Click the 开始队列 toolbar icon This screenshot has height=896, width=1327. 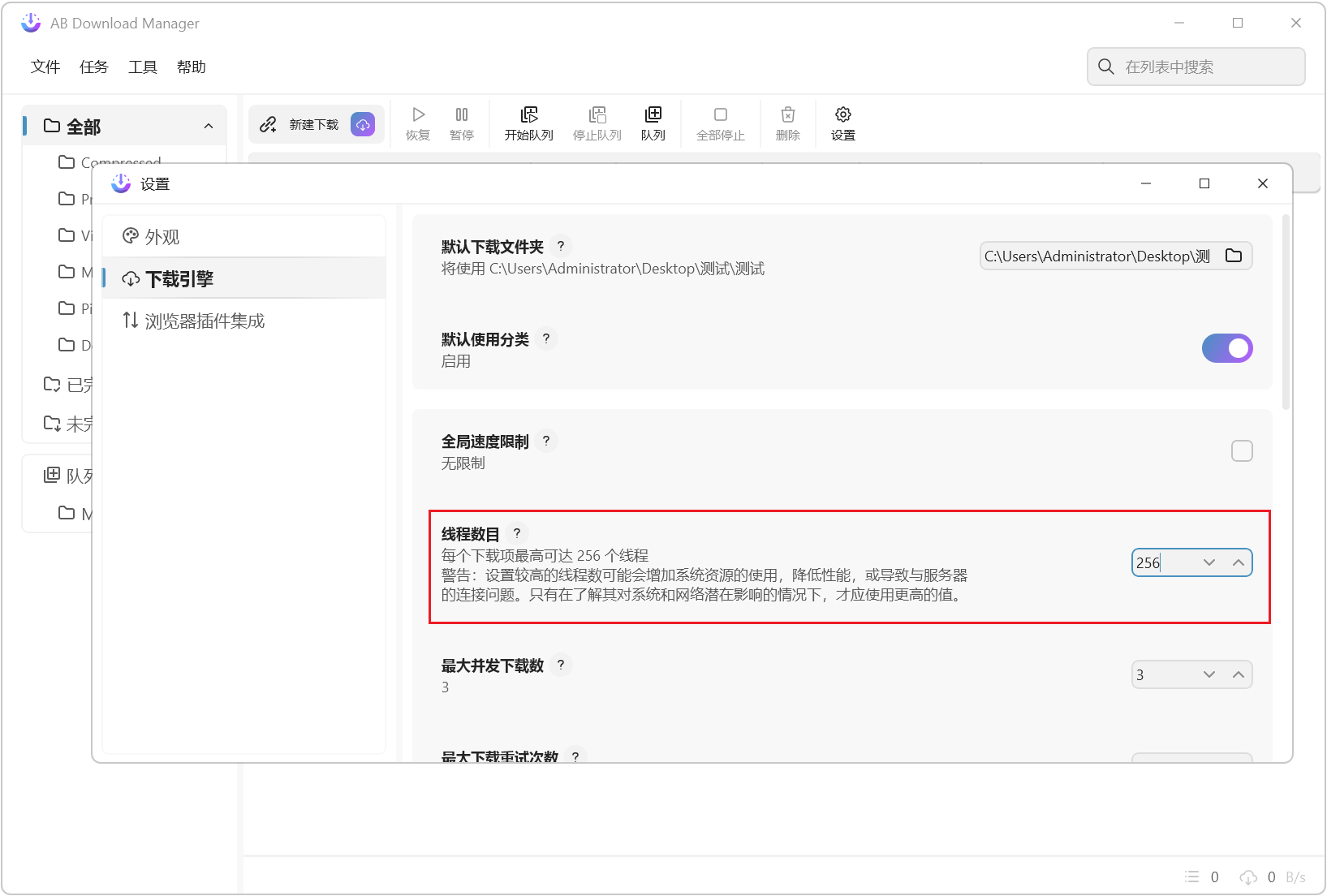pyautogui.click(x=529, y=114)
